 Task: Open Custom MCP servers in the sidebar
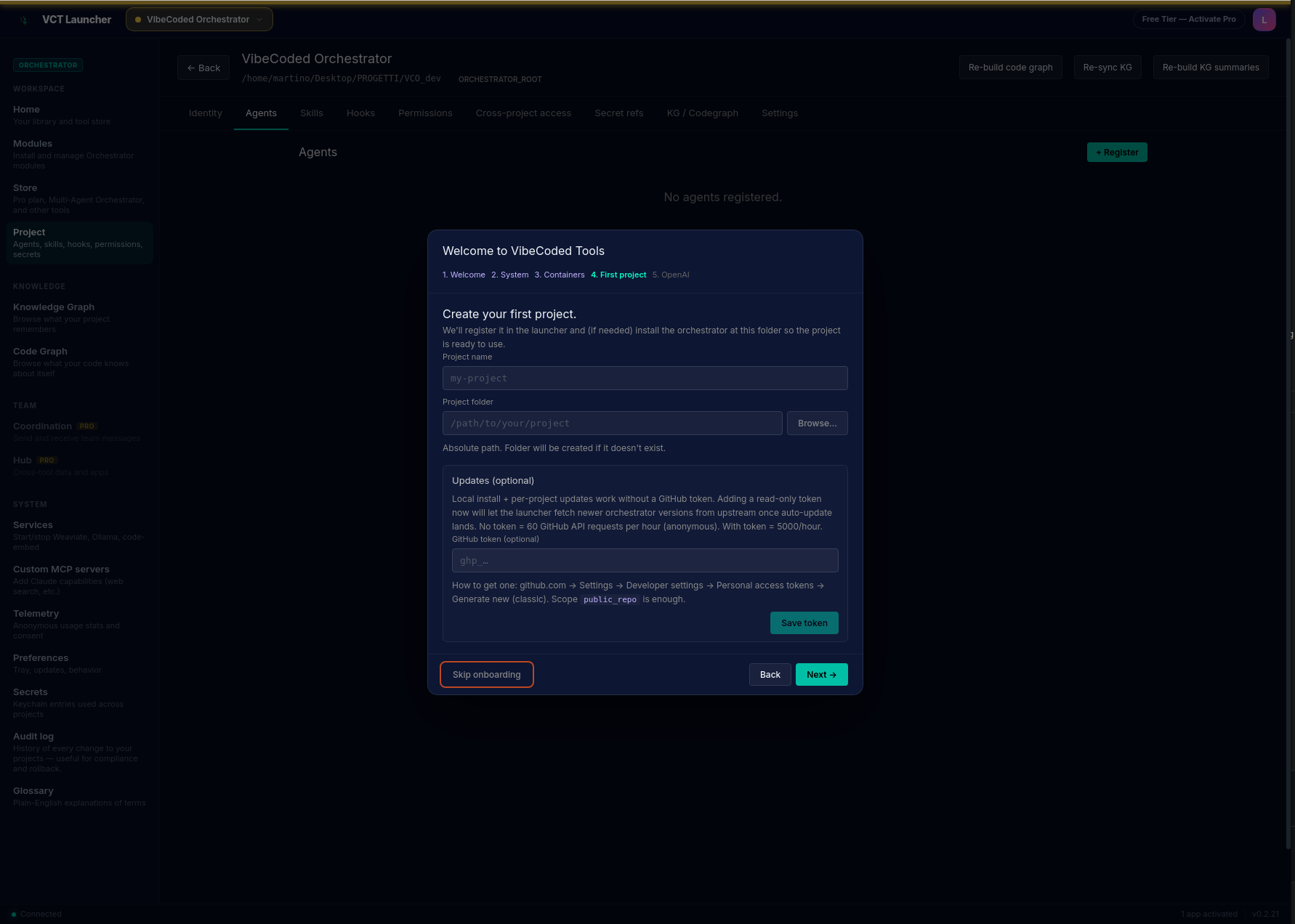coord(79,580)
